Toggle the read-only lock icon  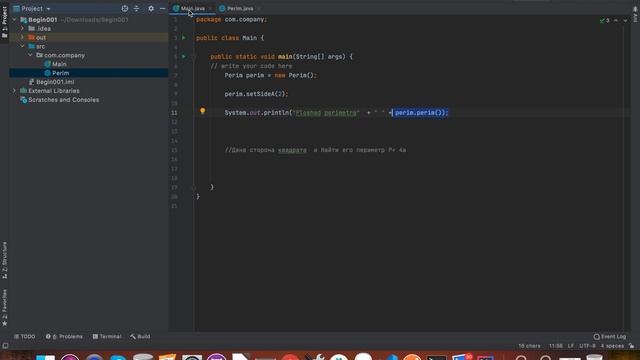click(x=631, y=346)
